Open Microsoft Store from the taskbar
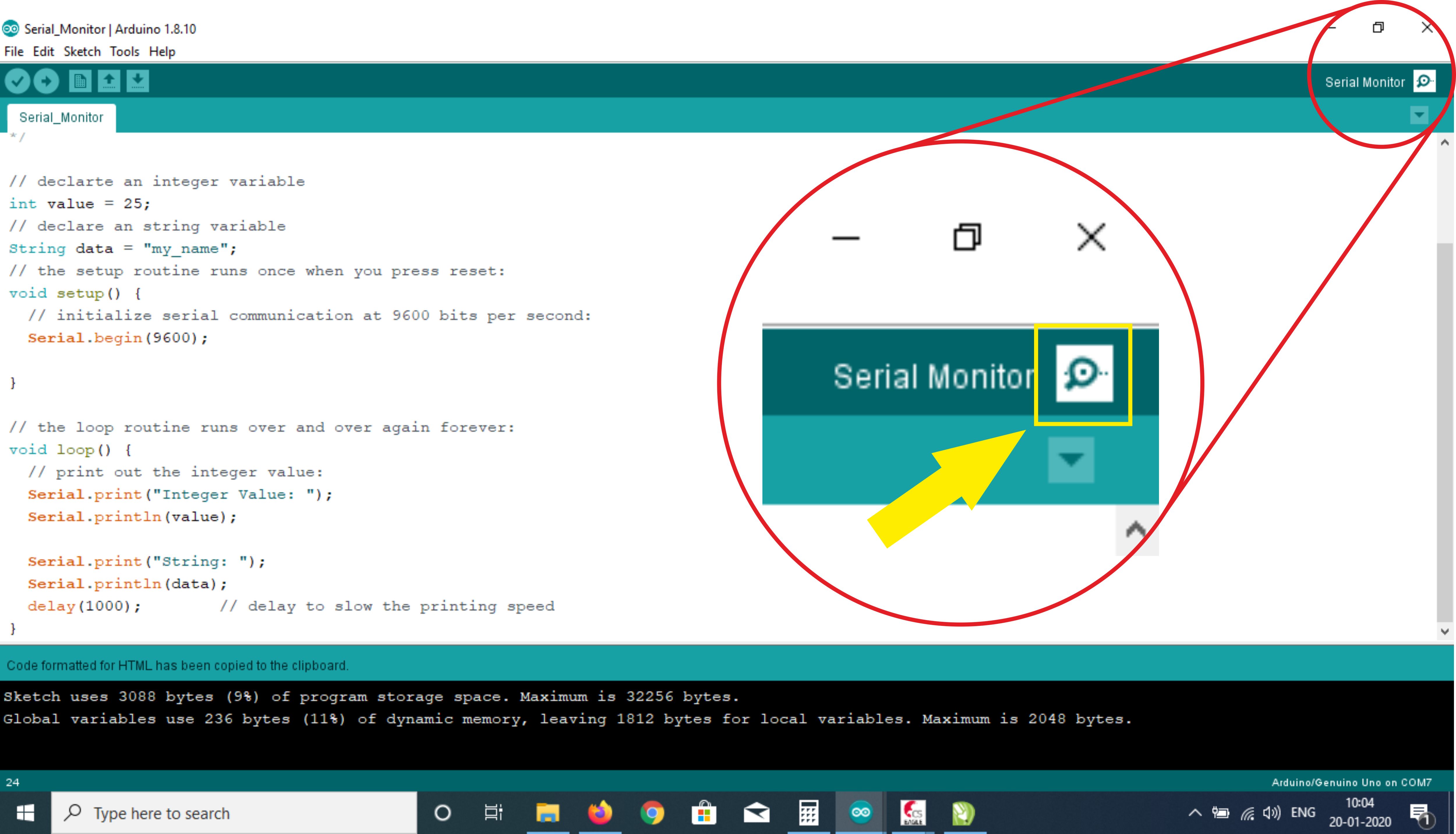The width and height of the screenshot is (1456, 834). [x=704, y=813]
